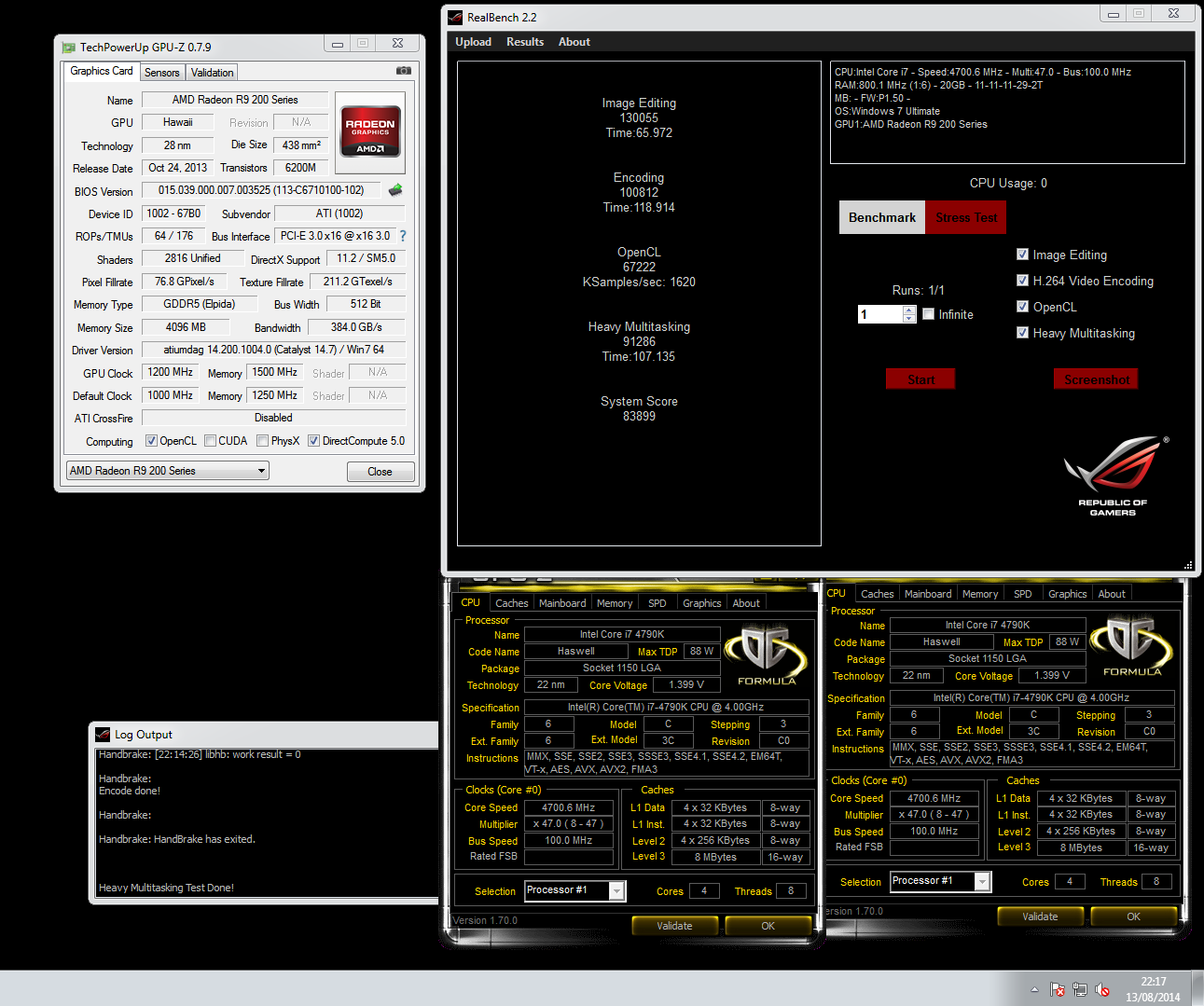1204x1006 pixels.
Task: Open the network tray icon
Action: pos(1080,989)
